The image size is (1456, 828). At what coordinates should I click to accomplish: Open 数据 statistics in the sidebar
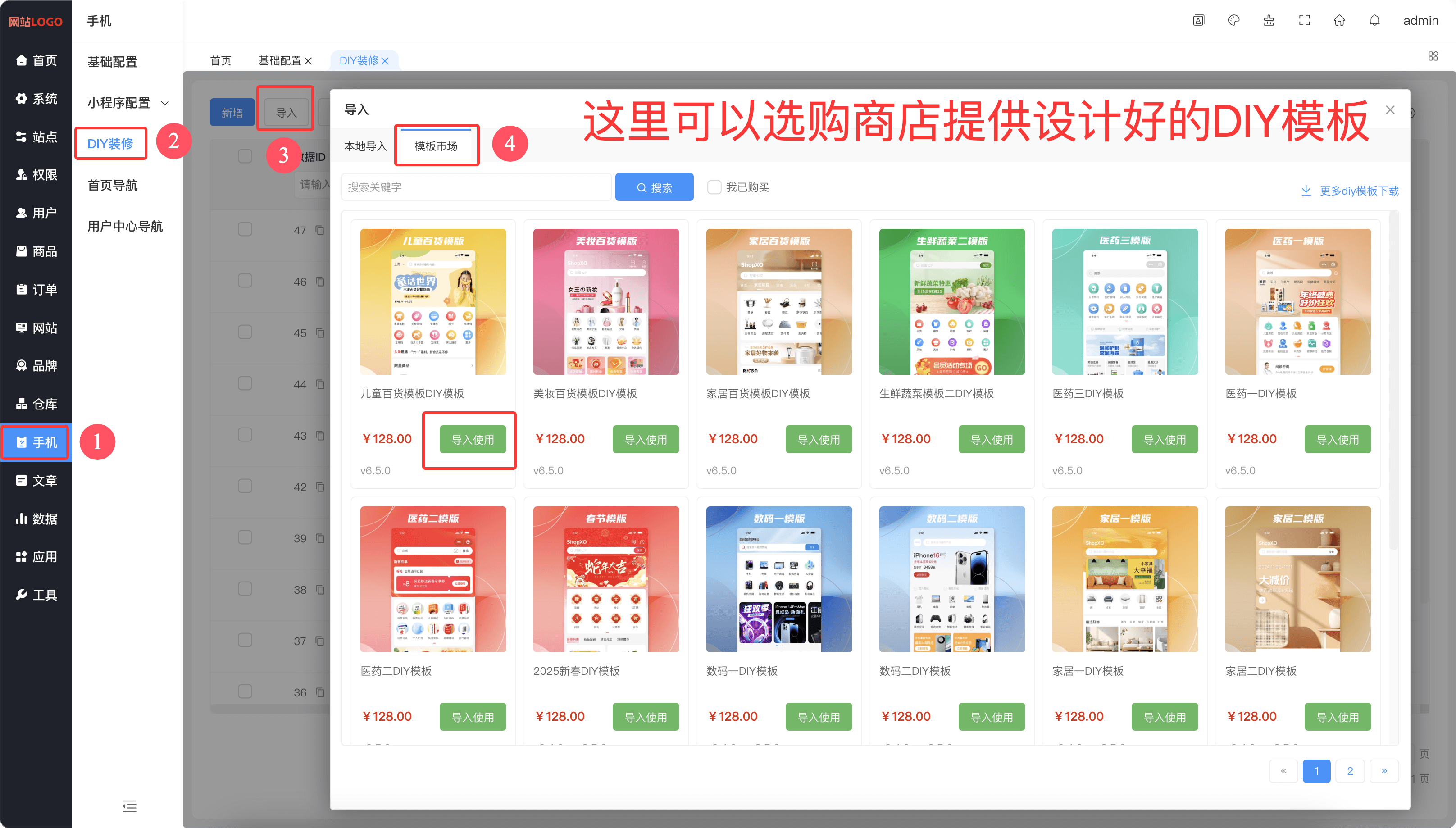tap(36, 519)
